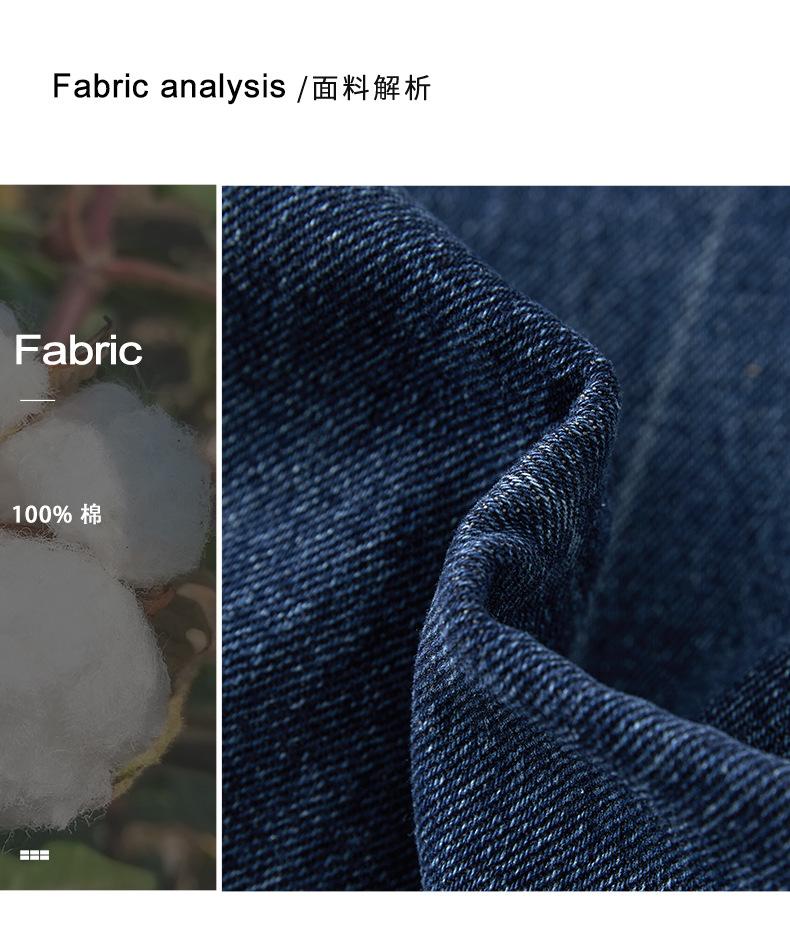Select the "面料解析" Chinese heading
Image resolution: width=790 pixels, height=935 pixels.
[x=371, y=89]
